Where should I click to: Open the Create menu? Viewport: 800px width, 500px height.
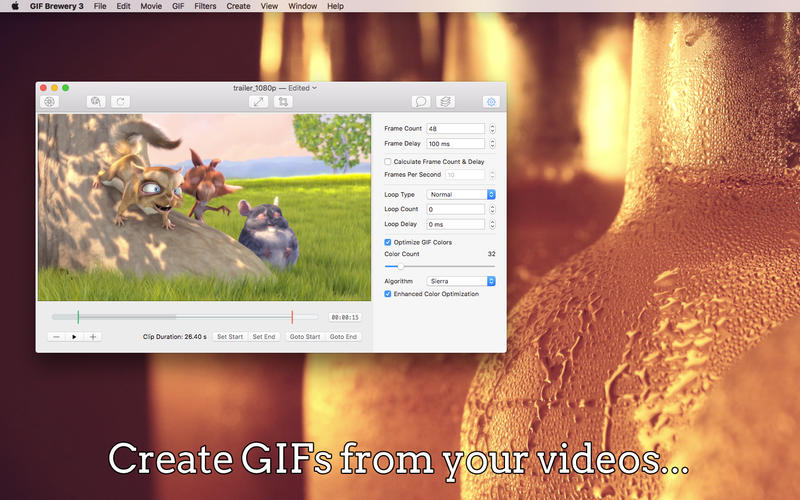[x=238, y=6]
